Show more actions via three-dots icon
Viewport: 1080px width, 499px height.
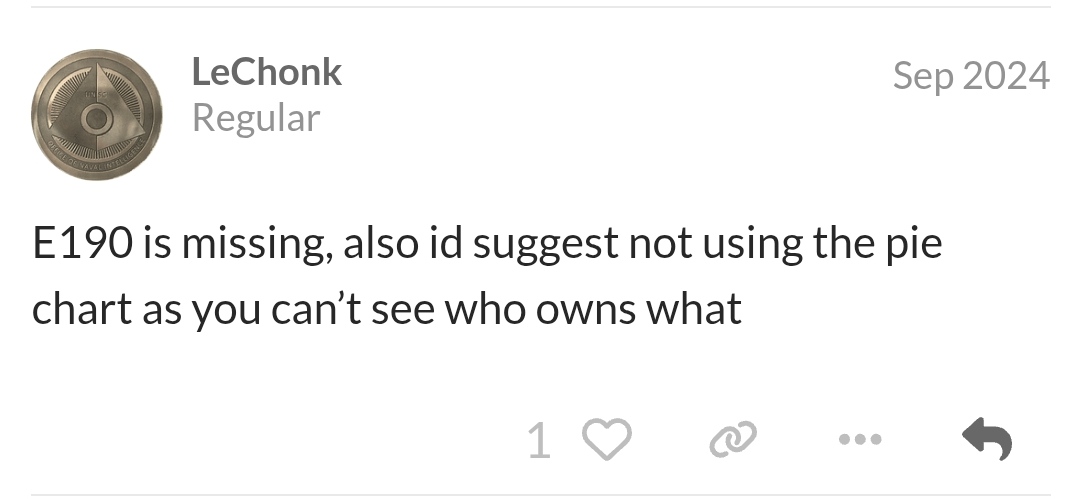pyautogui.click(x=860, y=439)
